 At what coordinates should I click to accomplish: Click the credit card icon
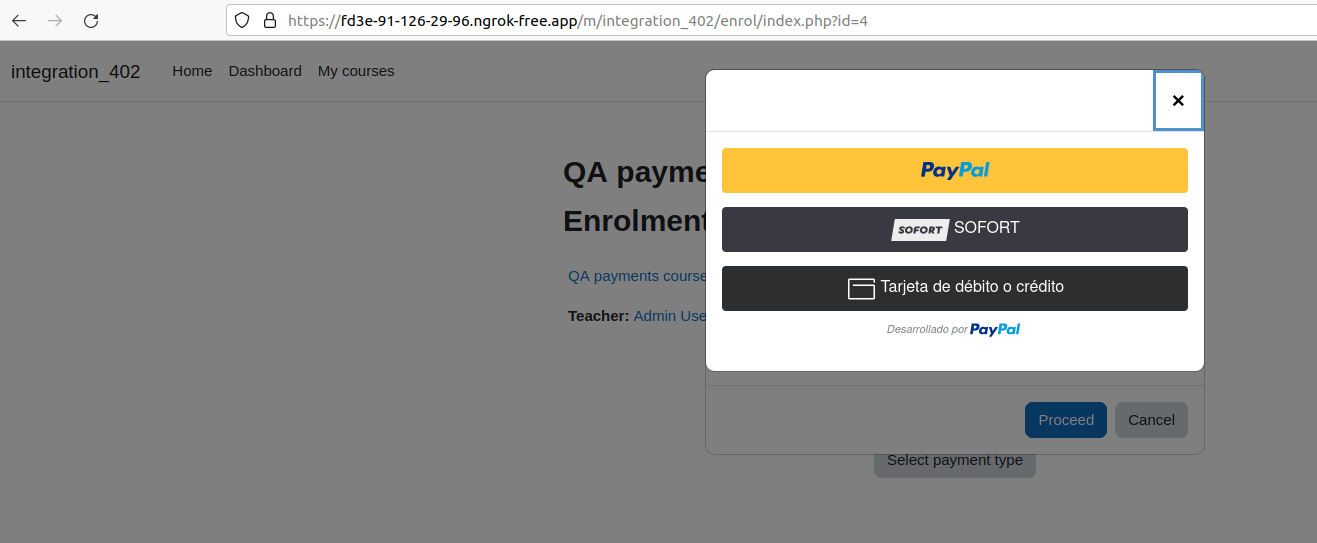click(x=861, y=288)
